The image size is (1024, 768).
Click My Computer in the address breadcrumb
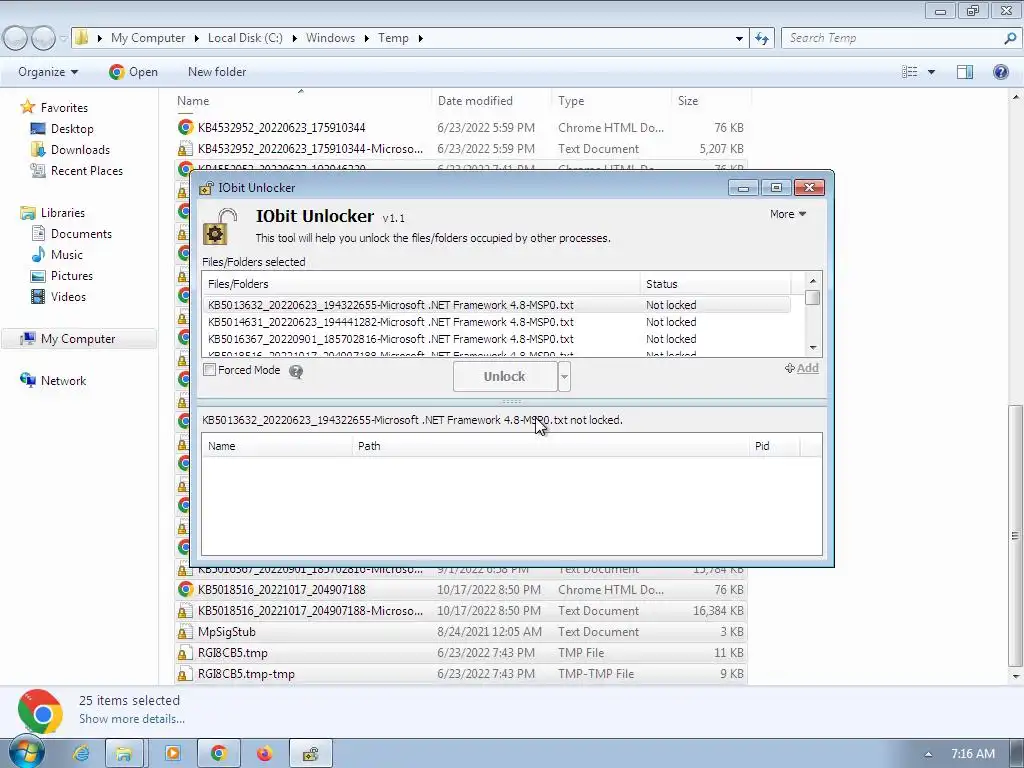pos(148,38)
